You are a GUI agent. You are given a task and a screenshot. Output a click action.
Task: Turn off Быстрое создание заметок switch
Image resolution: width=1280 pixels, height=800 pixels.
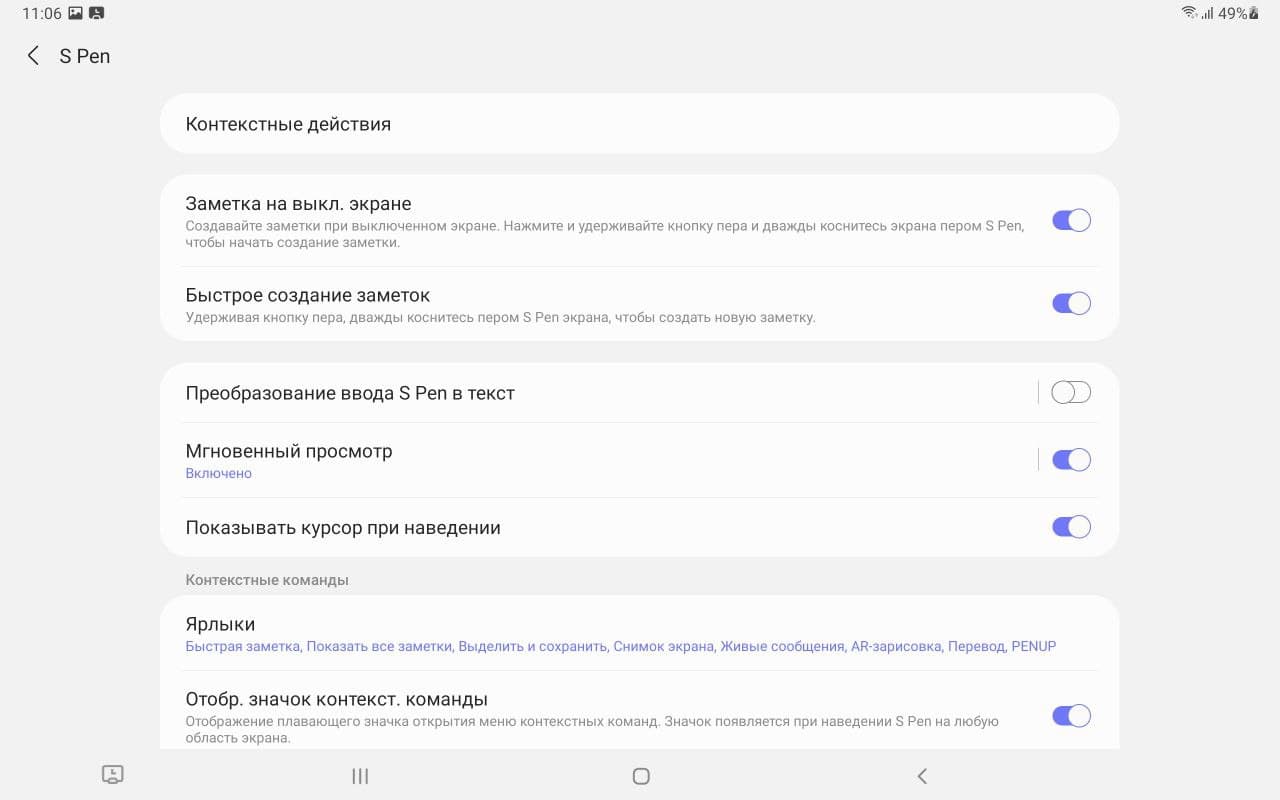point(1070,303)
